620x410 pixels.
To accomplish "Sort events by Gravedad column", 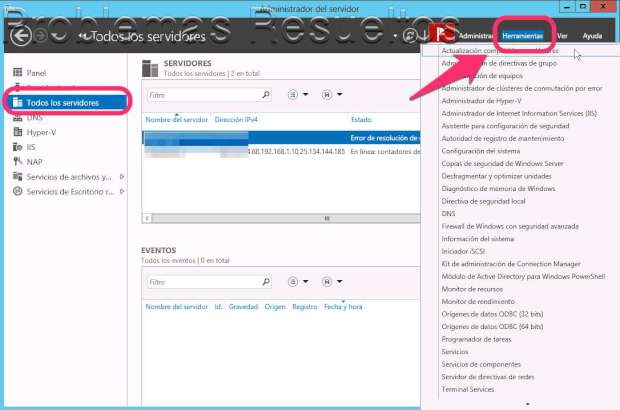I will click(243, 307).
